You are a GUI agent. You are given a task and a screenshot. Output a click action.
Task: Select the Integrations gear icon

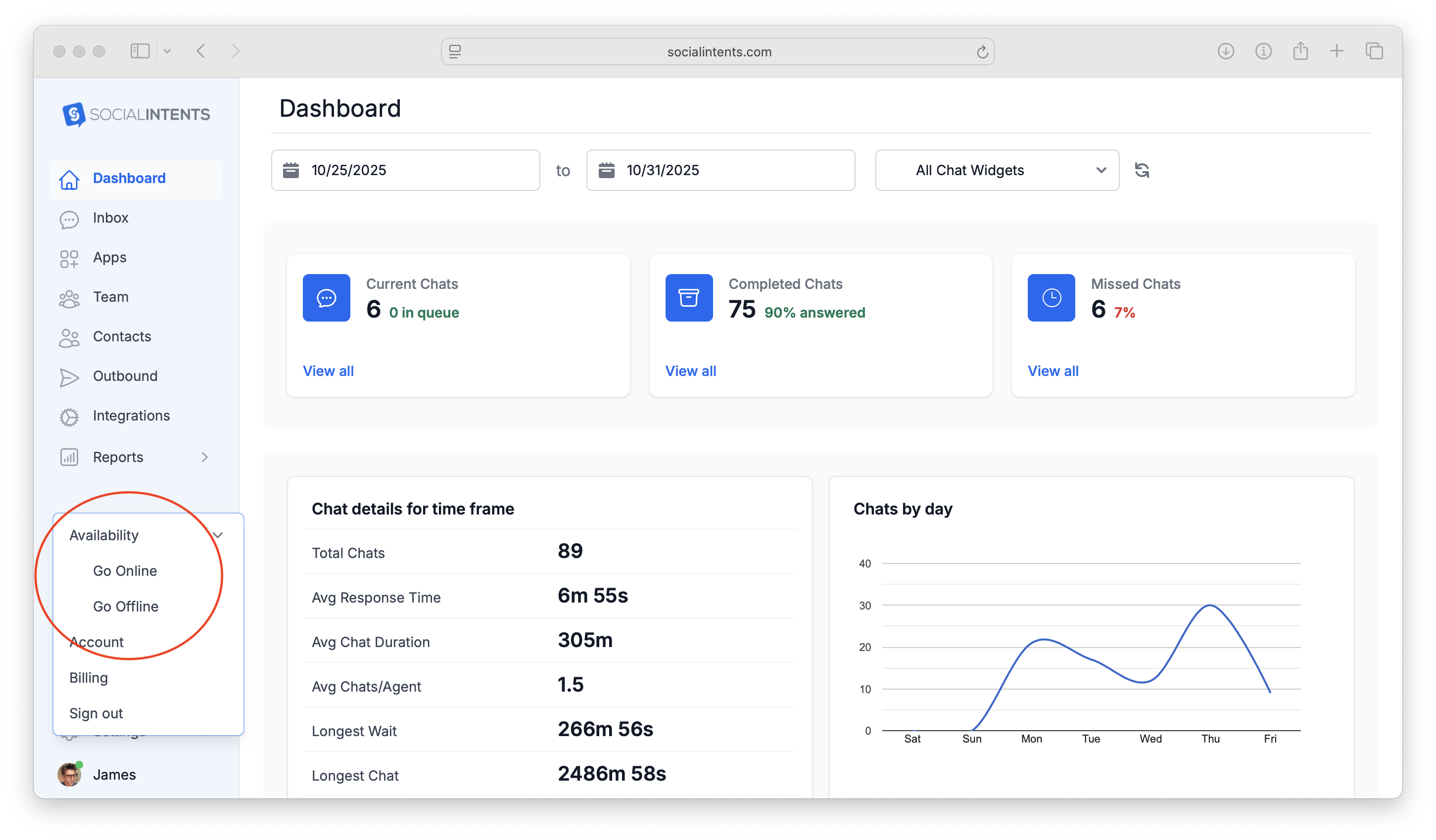tap(69, 417)
